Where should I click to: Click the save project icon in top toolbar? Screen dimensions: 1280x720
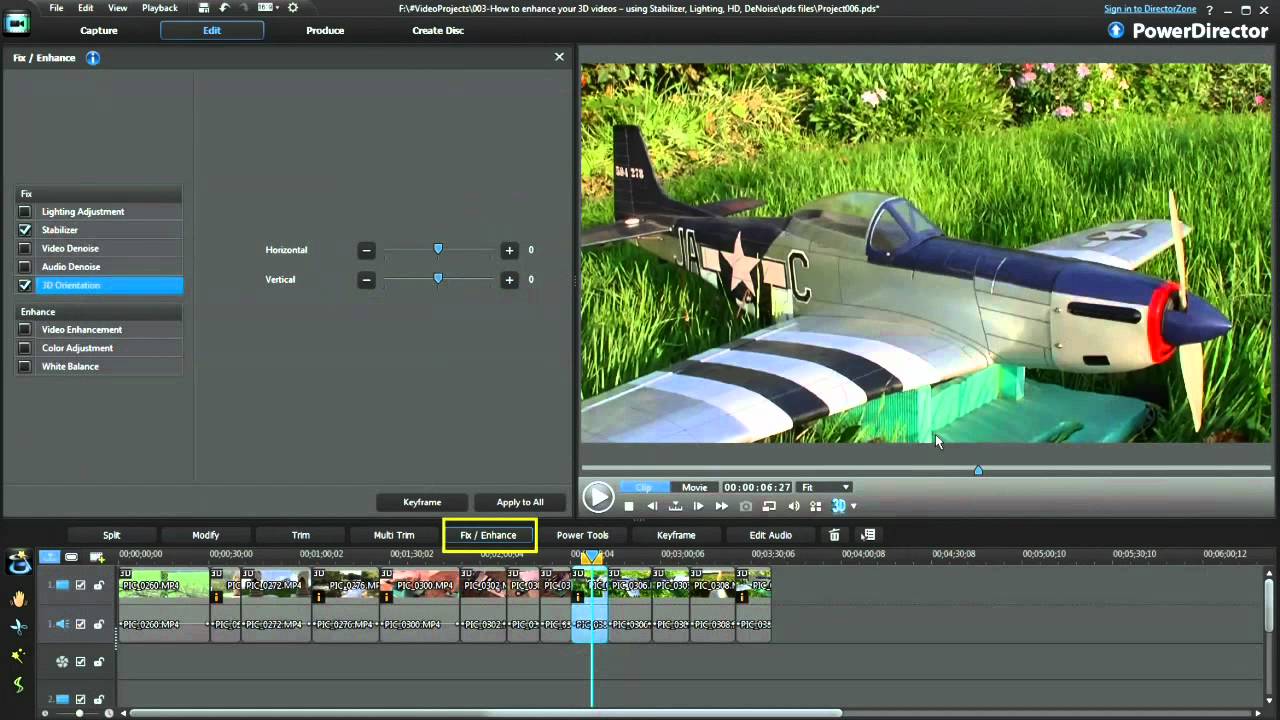coord(204,8)
